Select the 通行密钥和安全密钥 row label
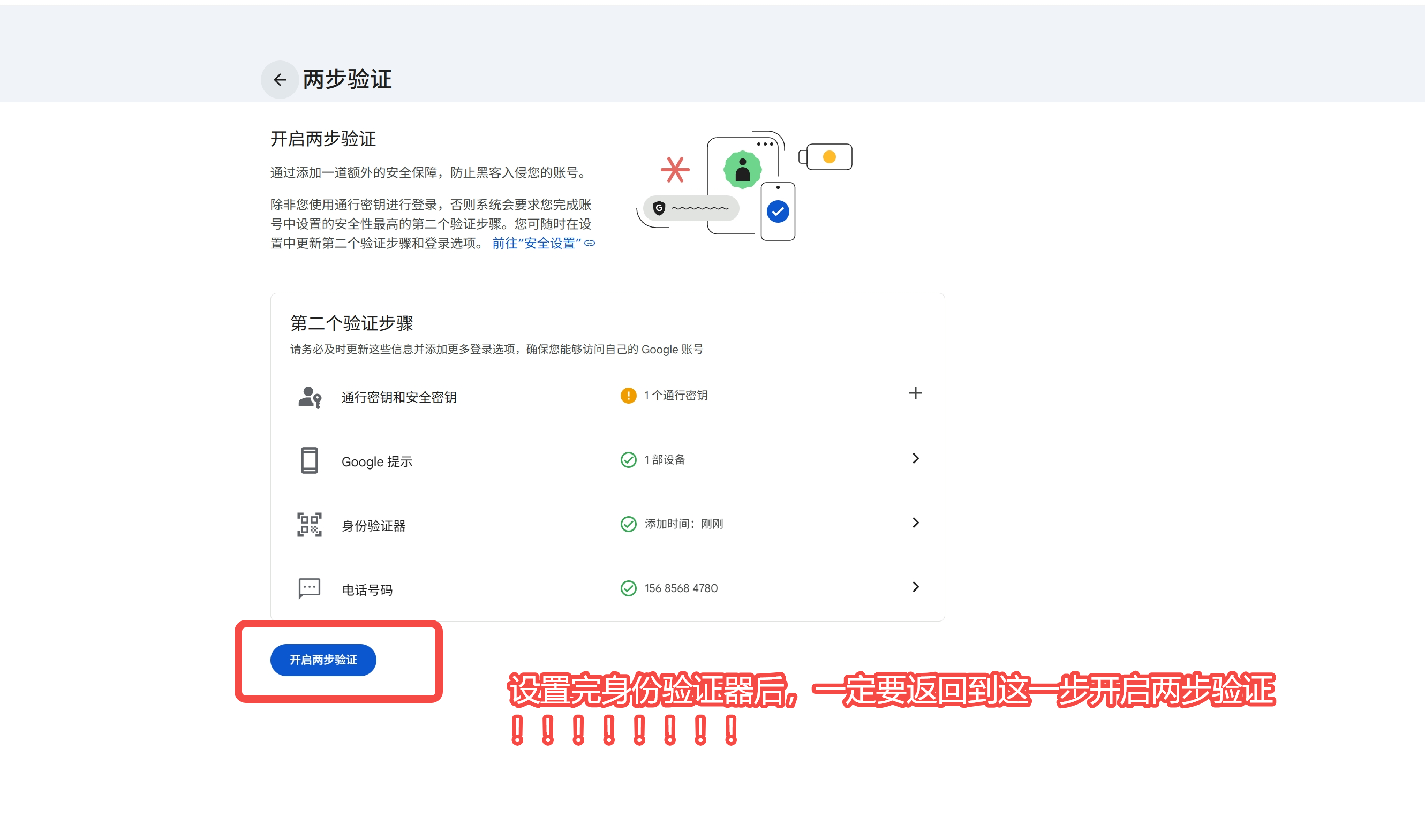The width and height of the screenshot is (1425, 840). [399, 397]
